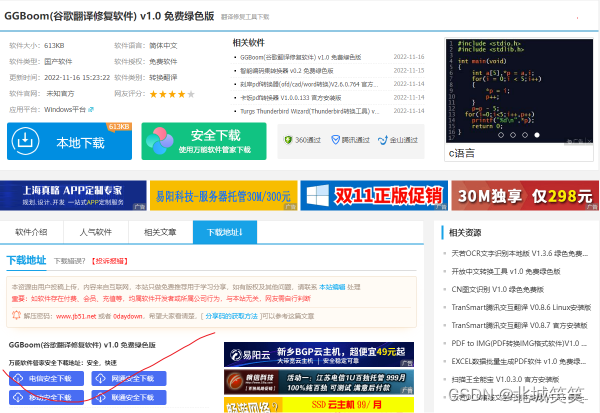This screenshot has width=600, height=413.
Task: Open 开放中文转换工具 v1.0 resource
Action: tap(506, 271)
